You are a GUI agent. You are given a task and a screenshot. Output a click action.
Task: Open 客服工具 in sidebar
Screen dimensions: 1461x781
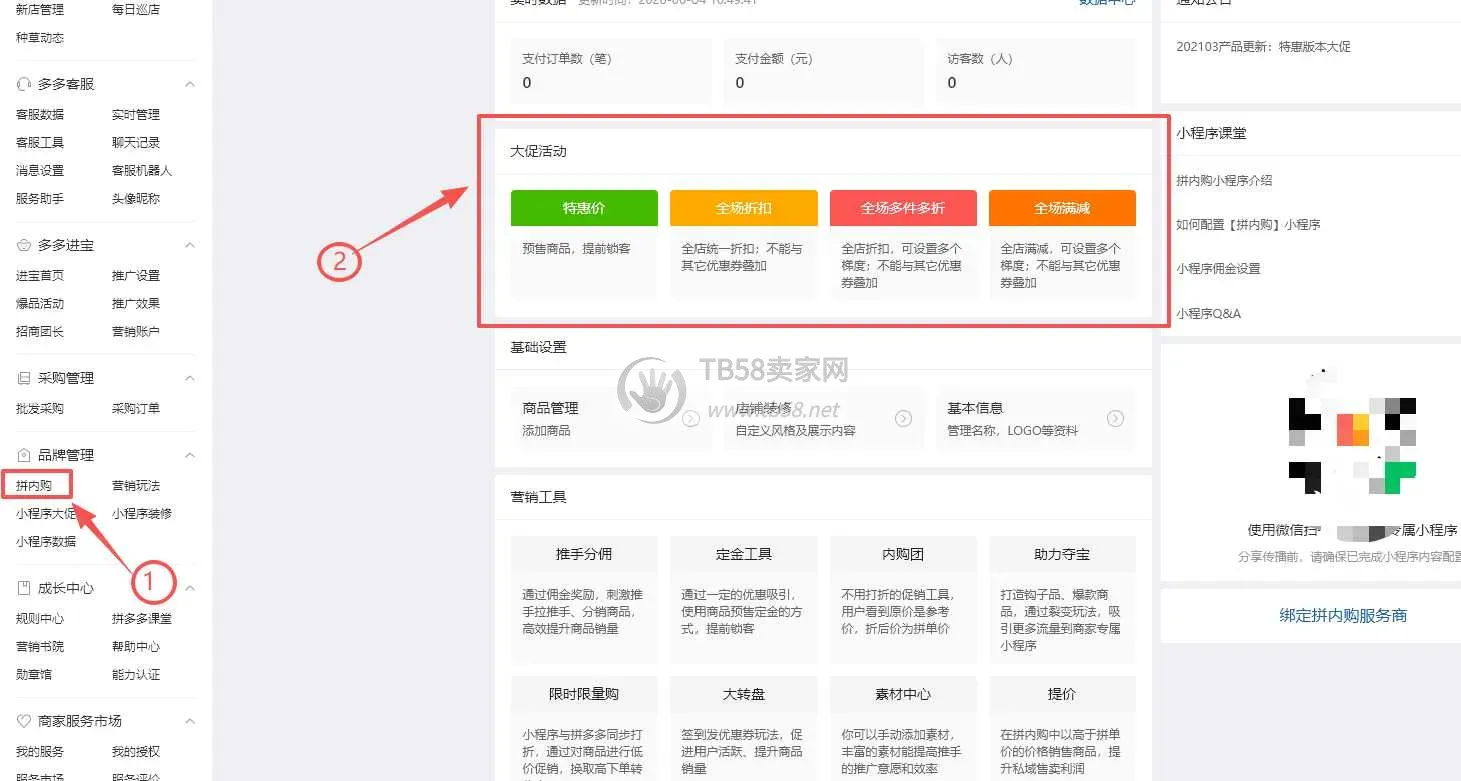tap(40, 143)
